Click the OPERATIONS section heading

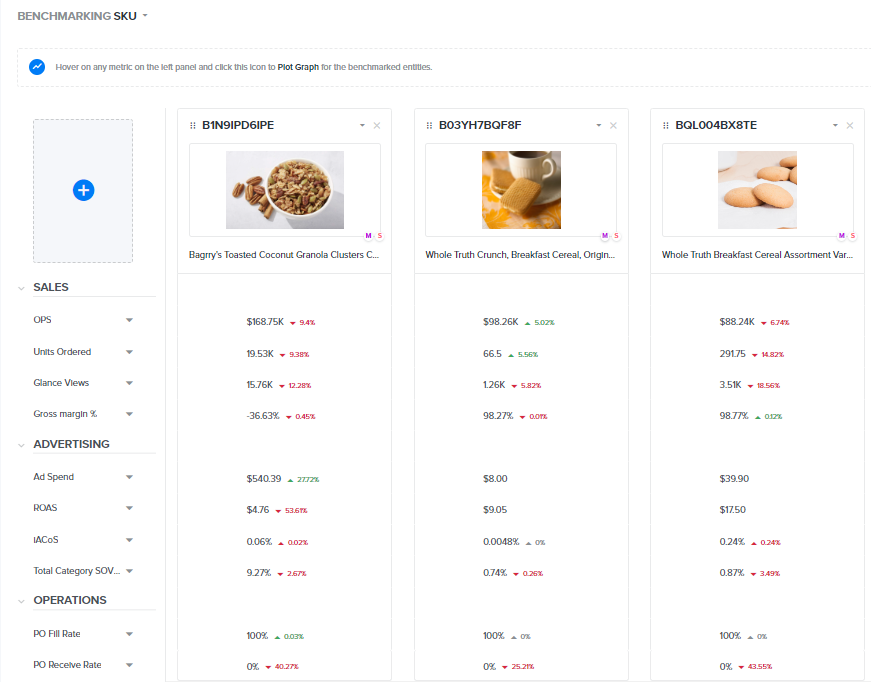(x=70, y=600)
